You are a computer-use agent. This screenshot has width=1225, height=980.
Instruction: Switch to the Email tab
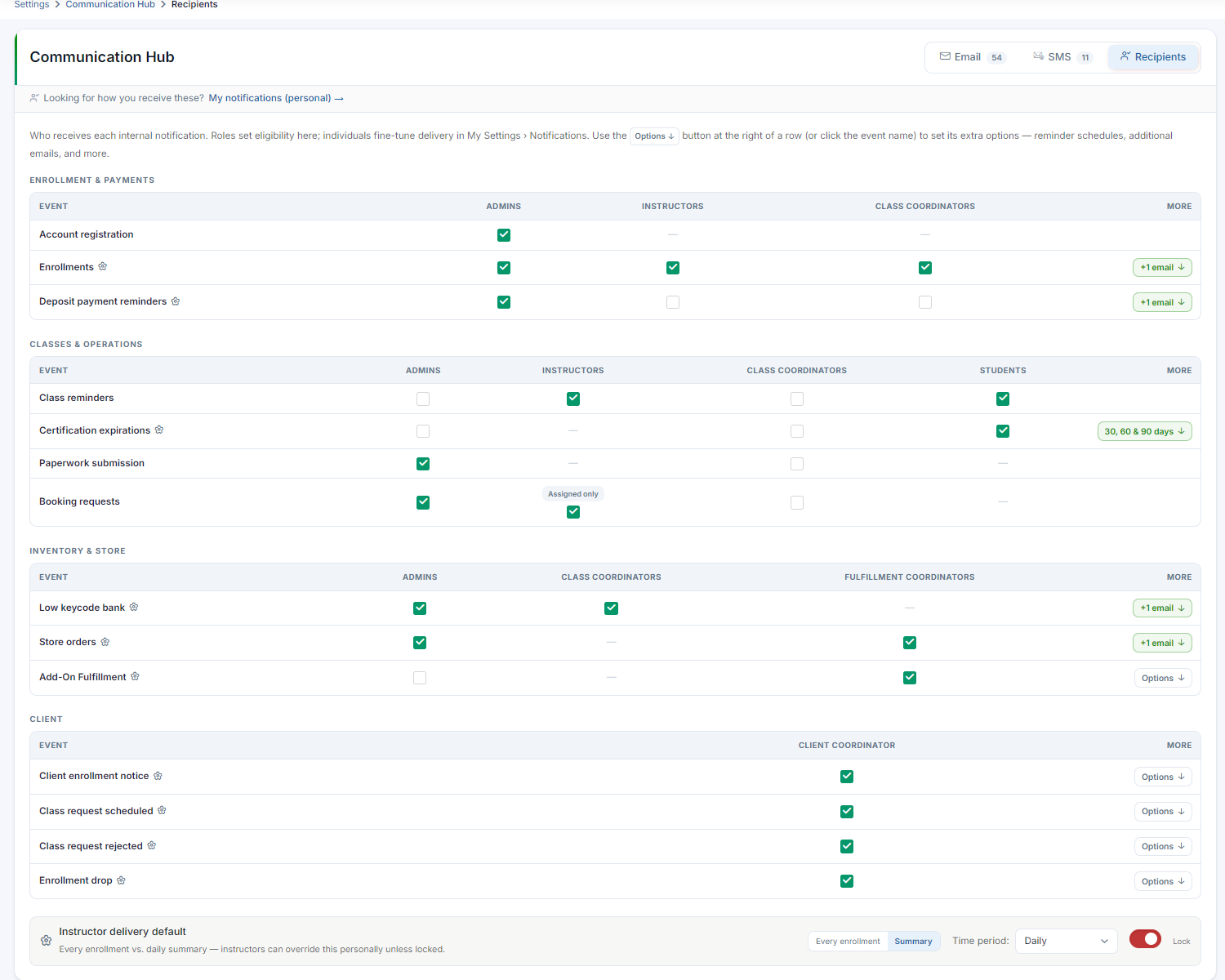(x=972, y=57)
